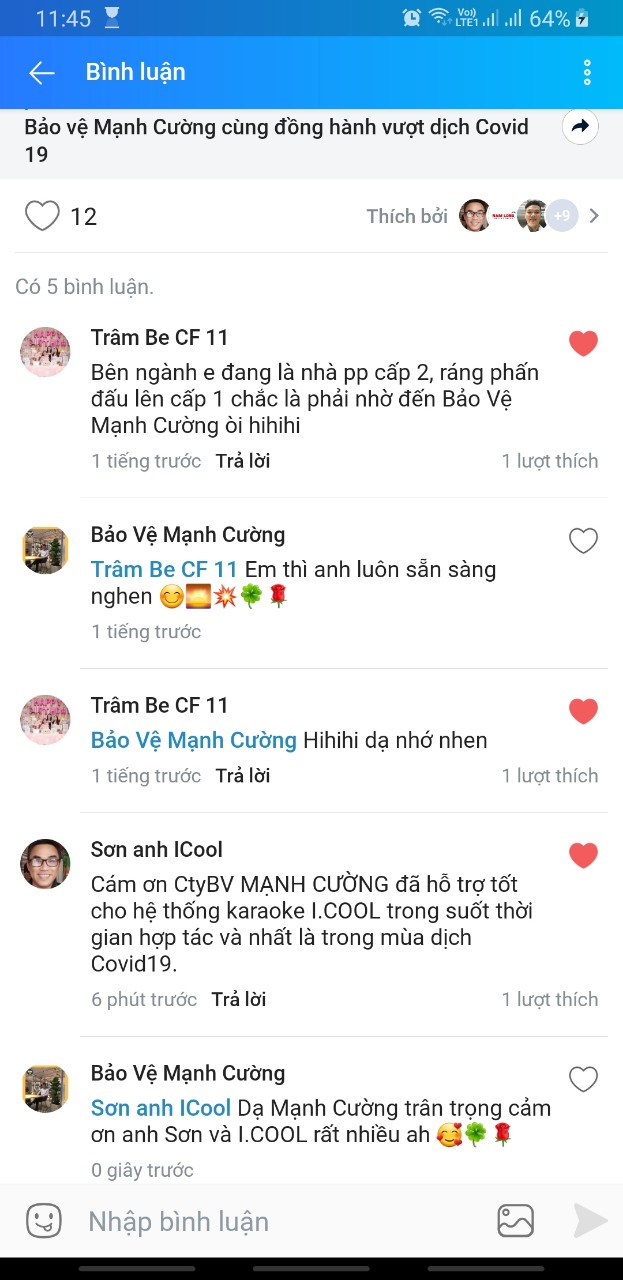Screen dimensions: 623x1280
Task: Send the comment with the arrow icon
Action: coord(590,1221)
